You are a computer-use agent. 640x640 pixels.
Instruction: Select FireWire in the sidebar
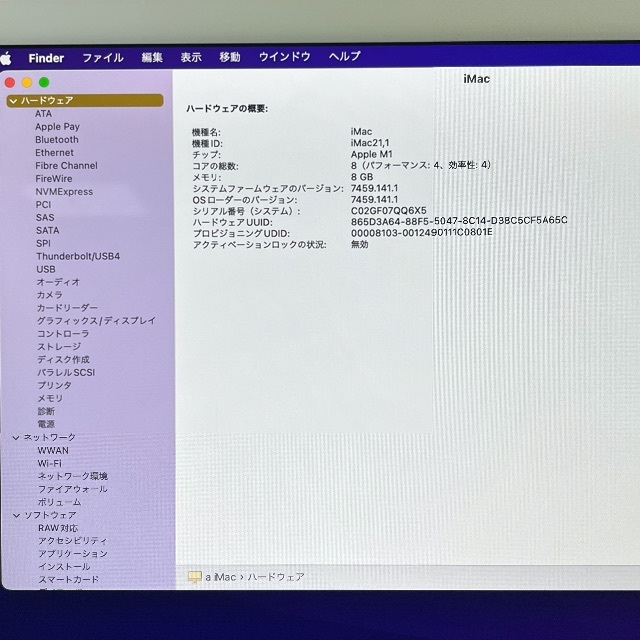(53, 179)
